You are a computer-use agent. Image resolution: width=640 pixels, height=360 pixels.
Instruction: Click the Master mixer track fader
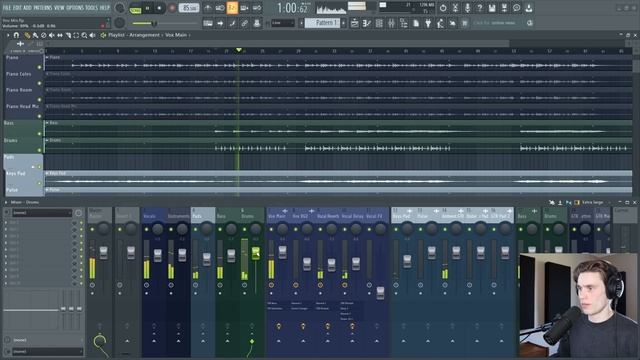pyautogui.click(x=104, y=253)
